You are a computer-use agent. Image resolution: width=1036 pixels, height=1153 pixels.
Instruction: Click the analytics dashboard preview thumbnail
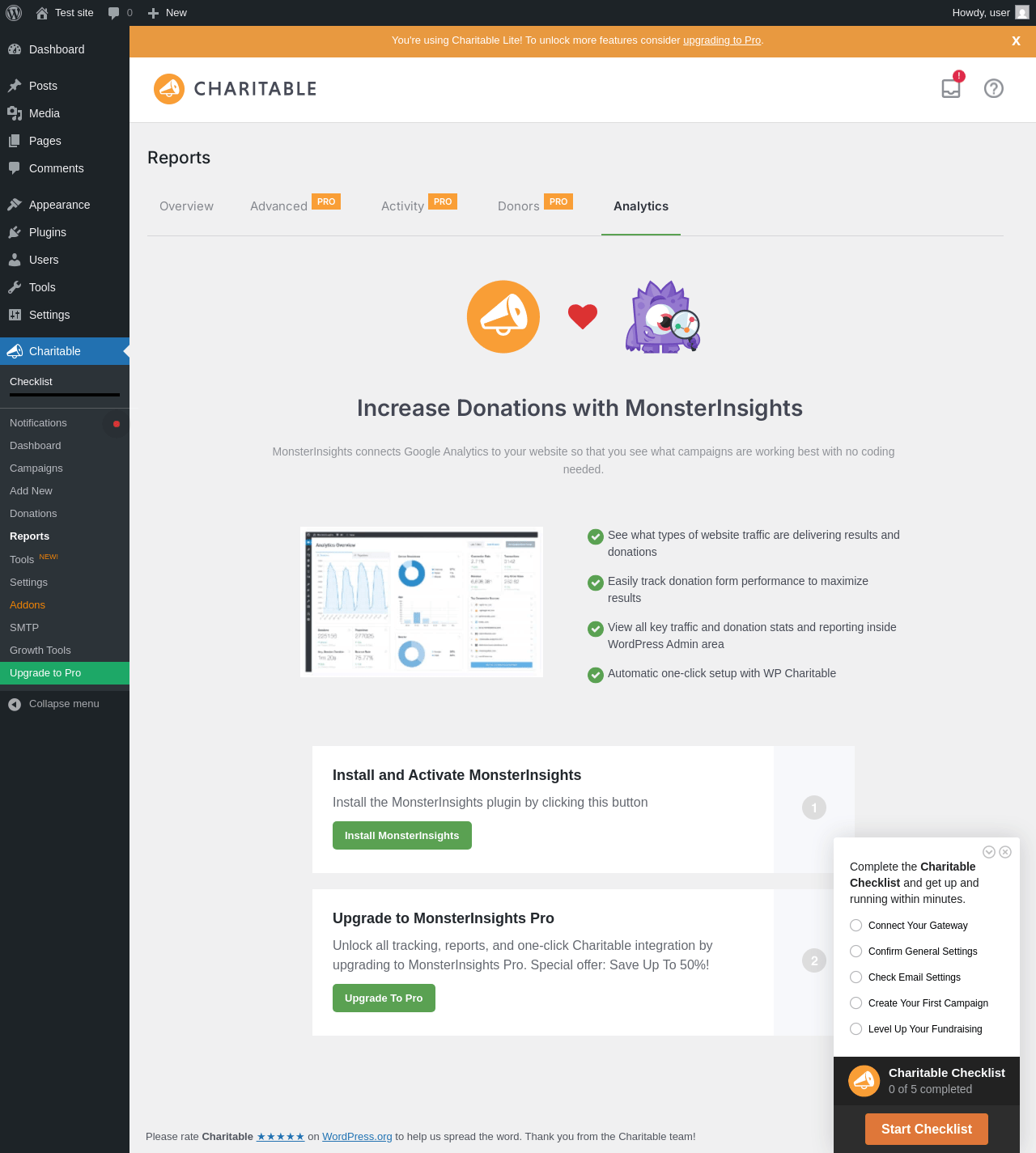tap(422, 602)
